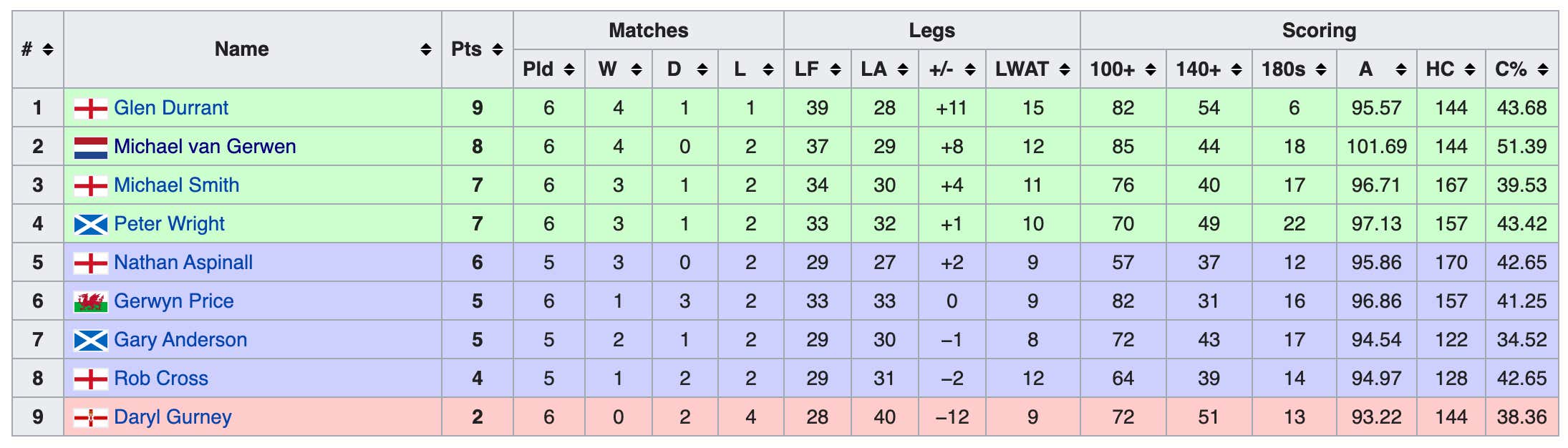Sort by LWAT column sort arrows

1065,69
